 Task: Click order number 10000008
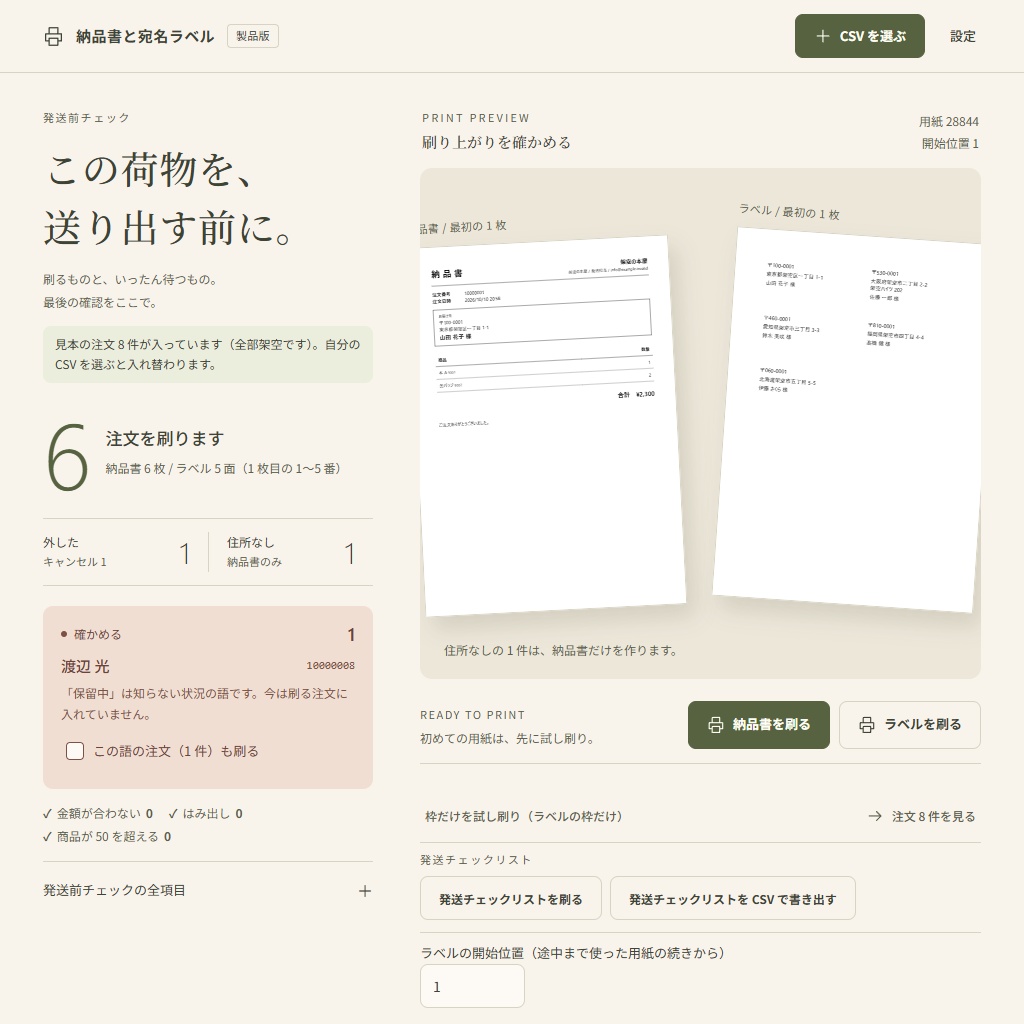(330, 665)
